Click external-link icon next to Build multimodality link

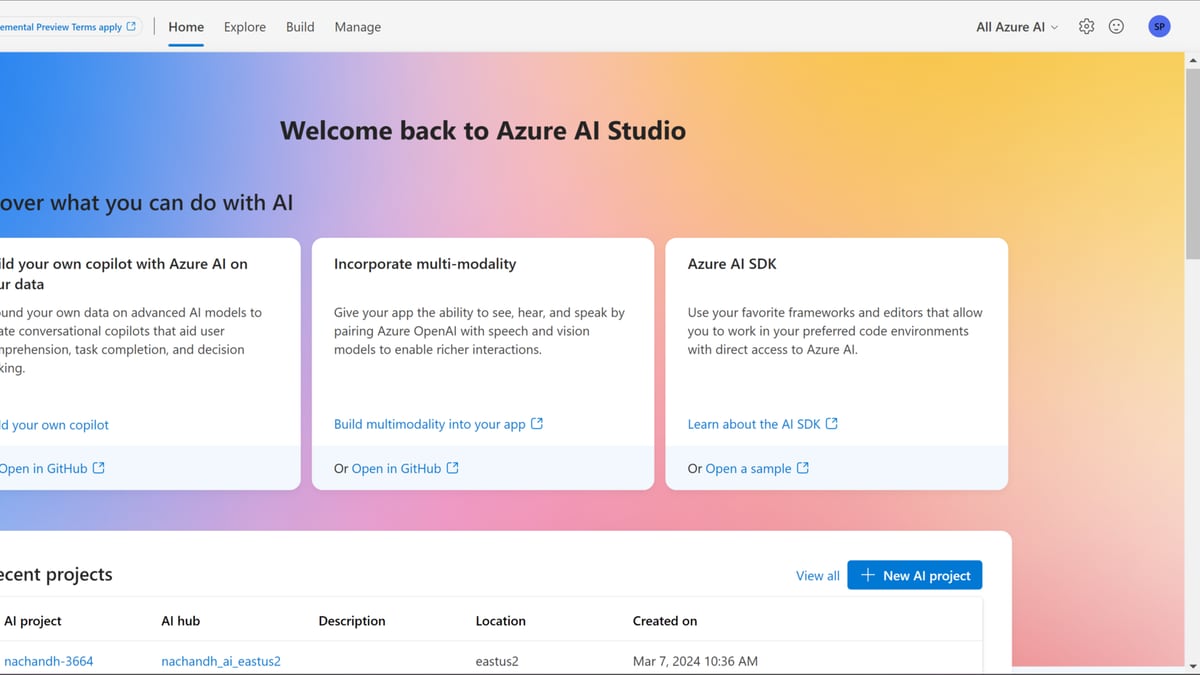(537, 424)
